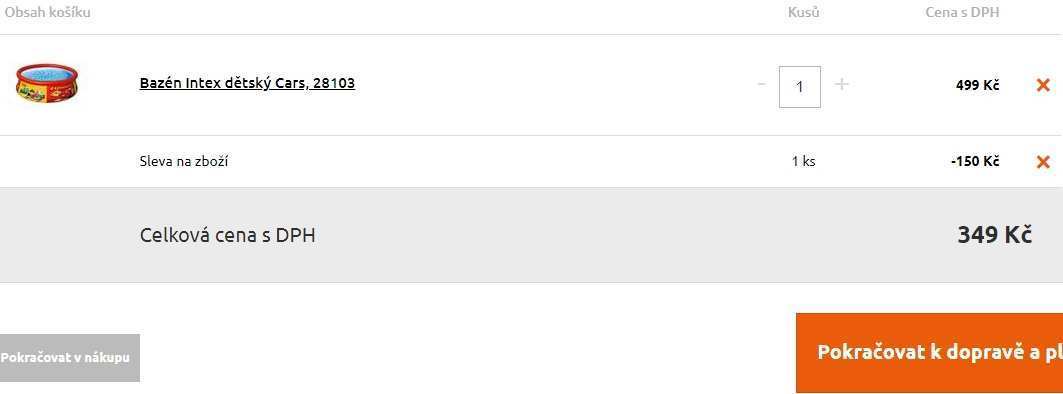Screen dimensions: 1063x394
Task: Click the Kusů column header
Action: (x=803, y=12)
